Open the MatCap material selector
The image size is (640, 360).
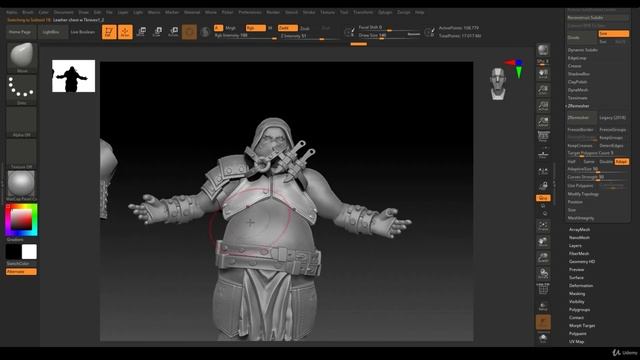[x=22, y=186]
